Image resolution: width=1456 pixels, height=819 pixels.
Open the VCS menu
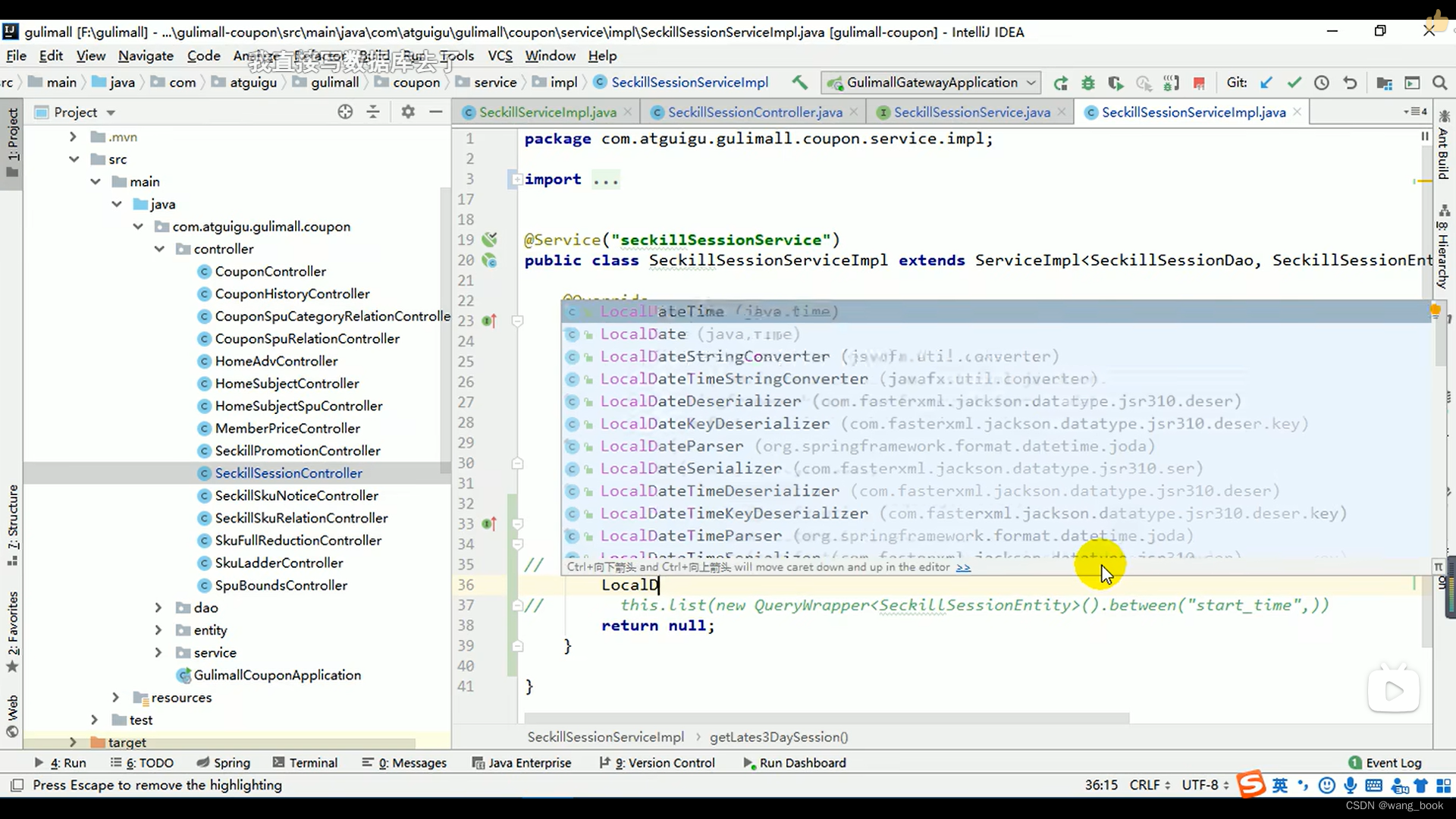(500, 56)
